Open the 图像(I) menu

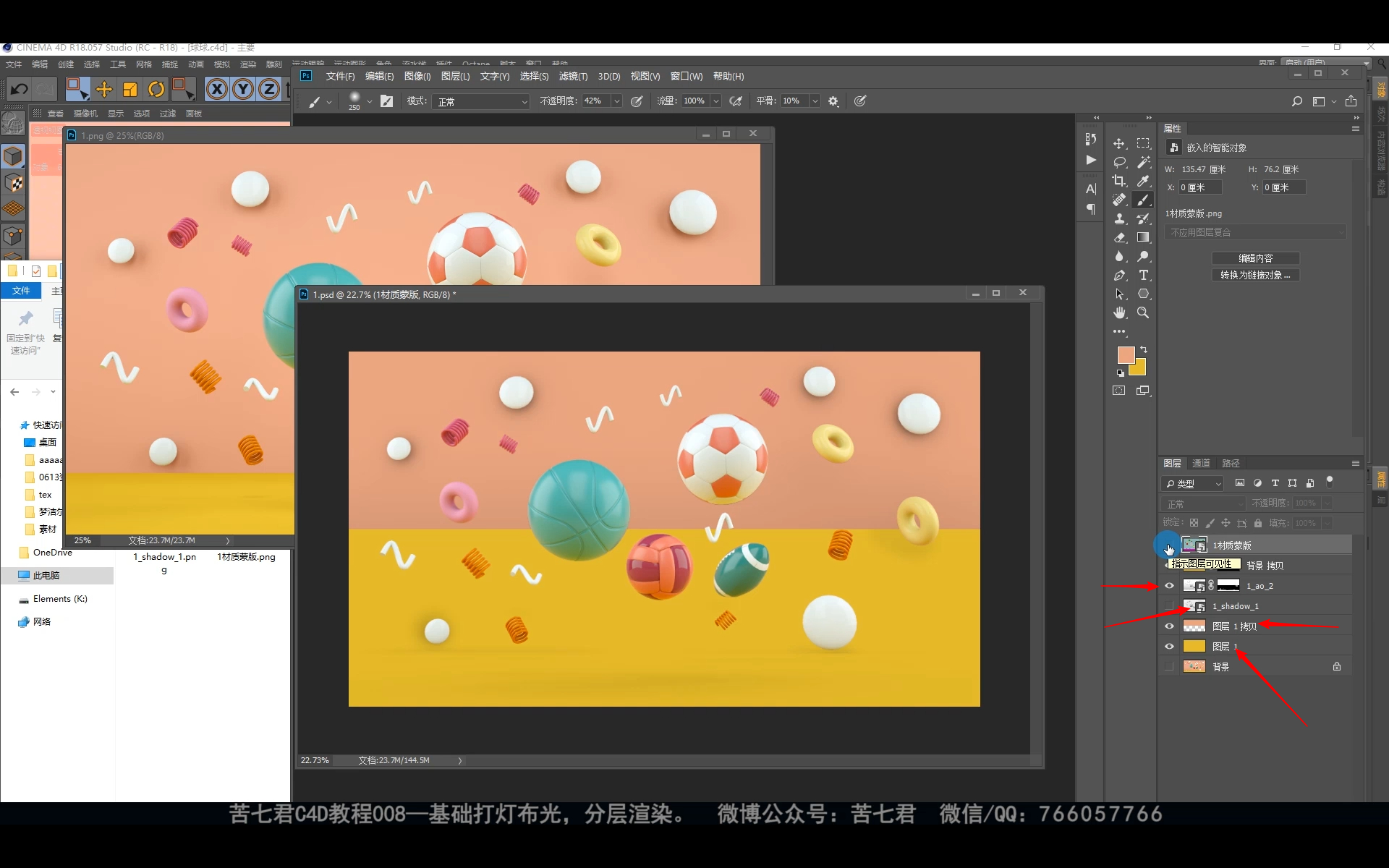coord(417,76)
